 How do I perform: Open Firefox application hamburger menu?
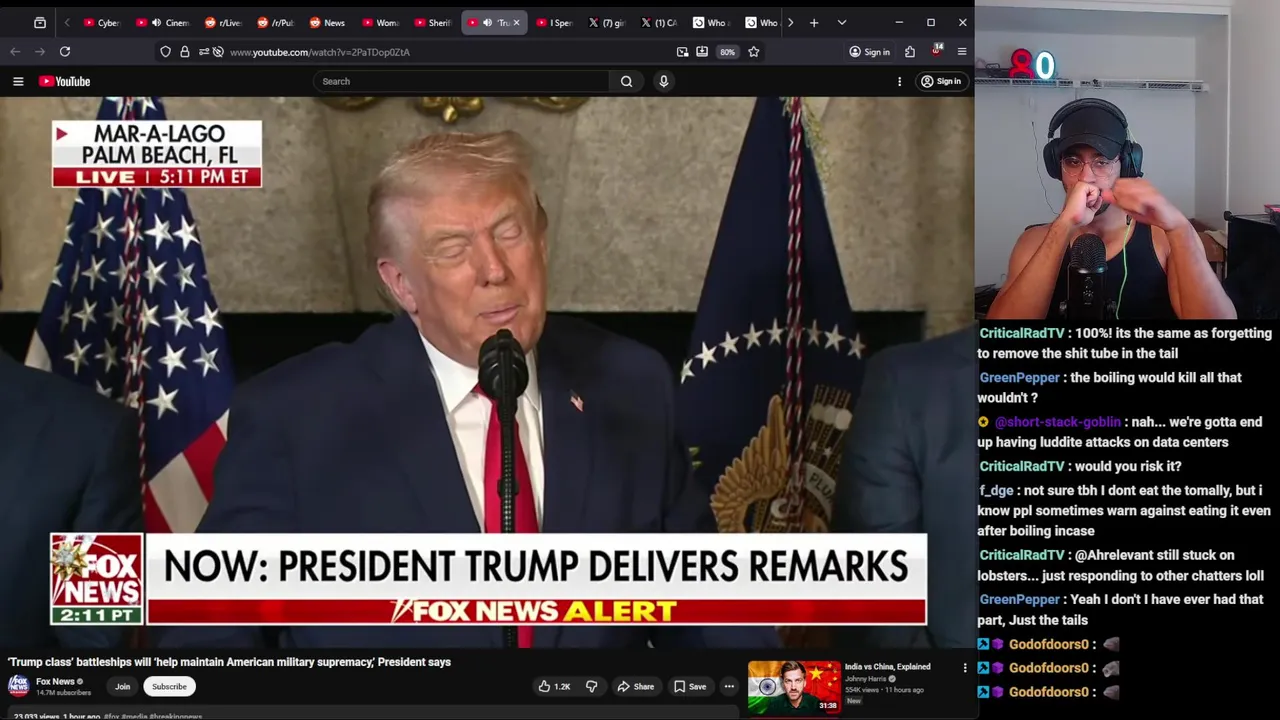pos(962,52)
